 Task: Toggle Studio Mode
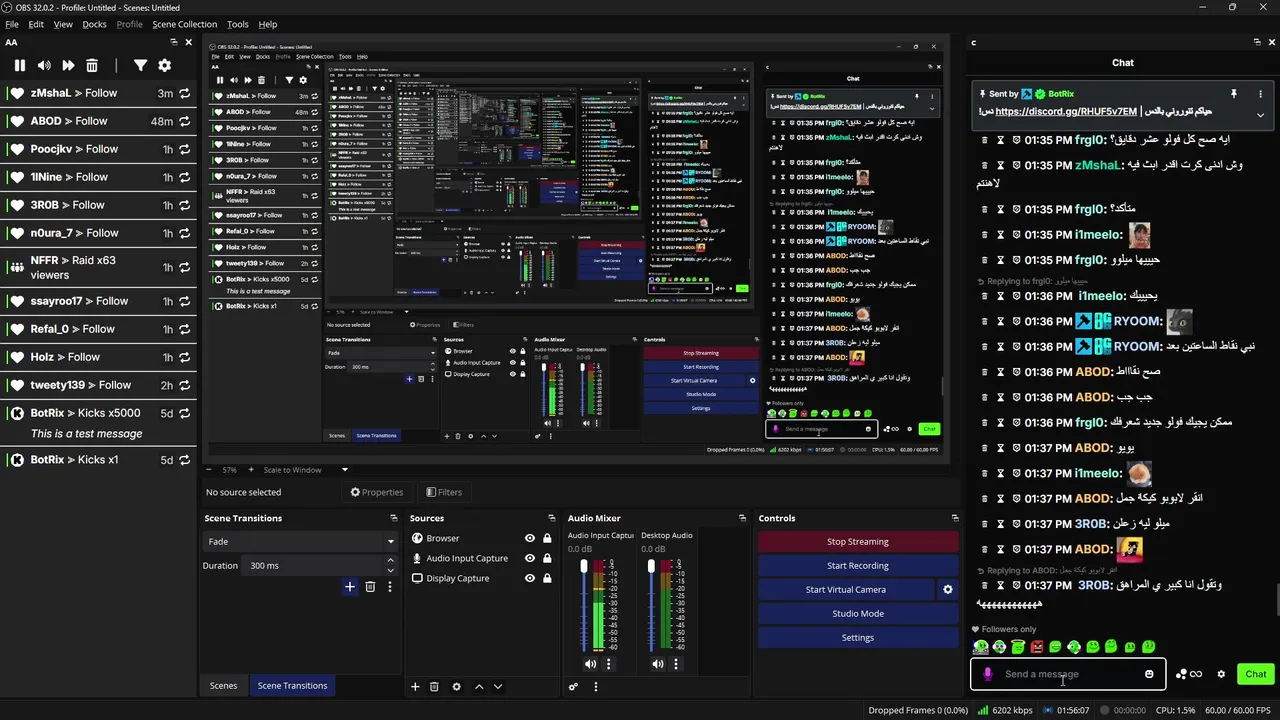858,614
